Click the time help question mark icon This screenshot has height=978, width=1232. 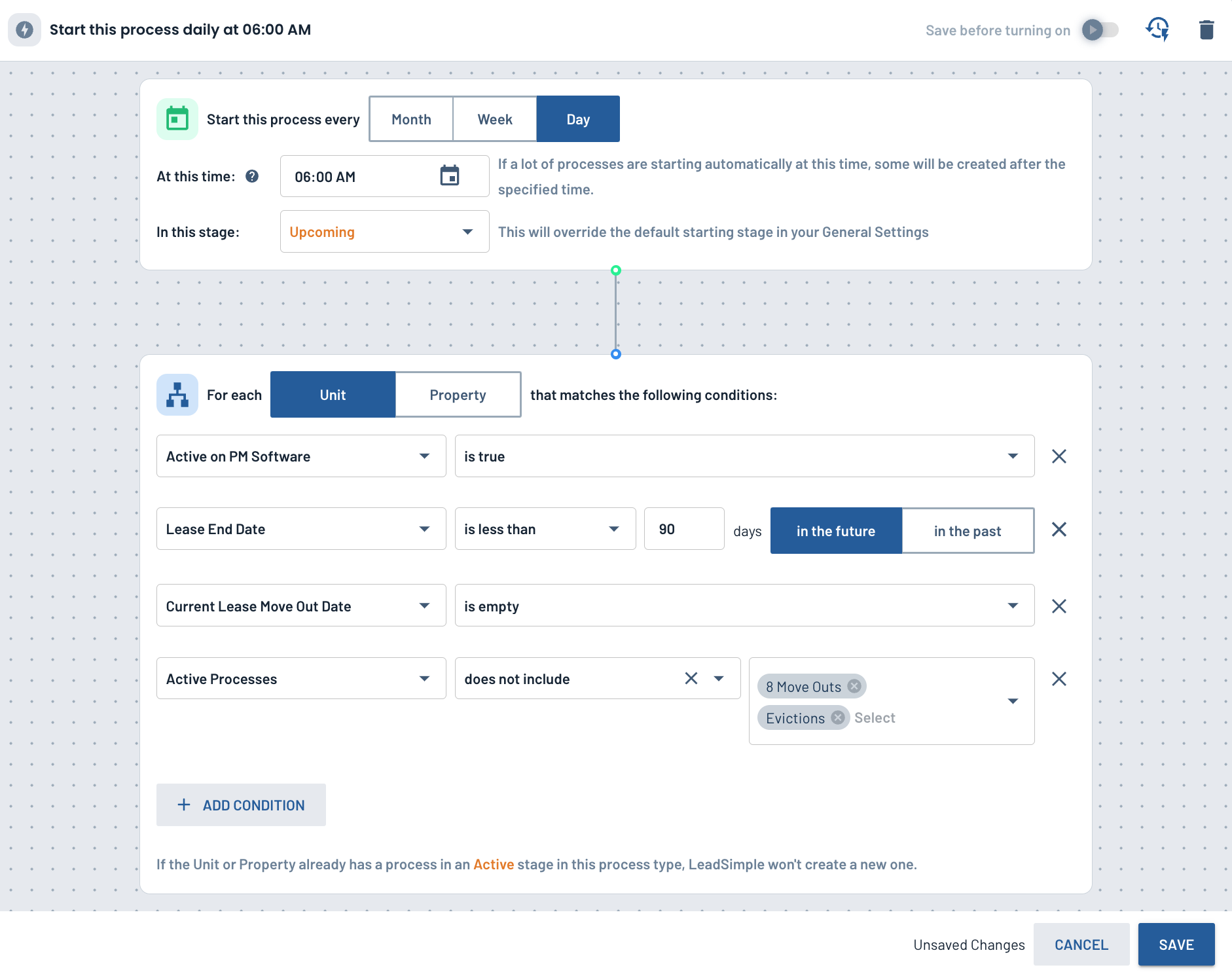[252, 176]
